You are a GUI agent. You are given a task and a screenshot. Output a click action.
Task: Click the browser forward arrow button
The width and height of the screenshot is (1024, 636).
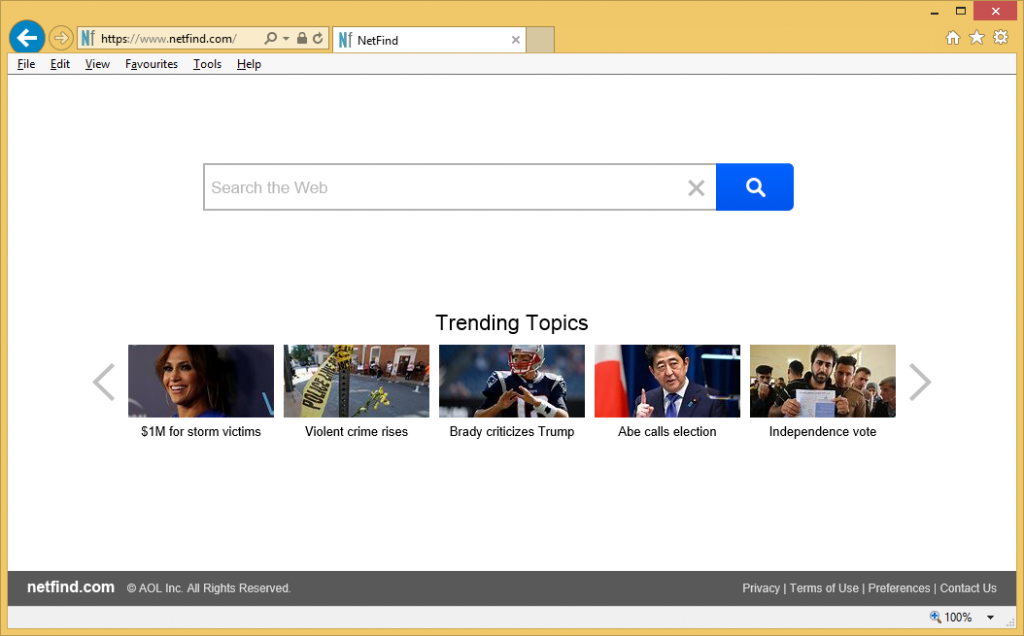coord(61,39)
